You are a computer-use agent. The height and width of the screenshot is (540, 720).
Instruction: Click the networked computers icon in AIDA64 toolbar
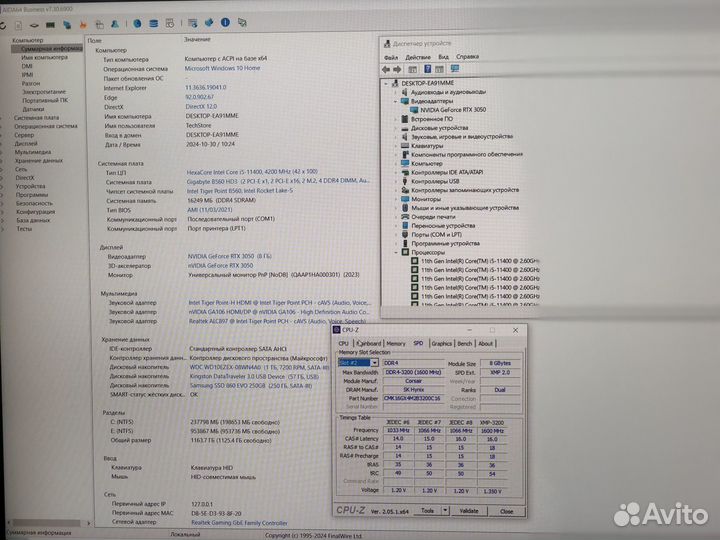point(67,25)
